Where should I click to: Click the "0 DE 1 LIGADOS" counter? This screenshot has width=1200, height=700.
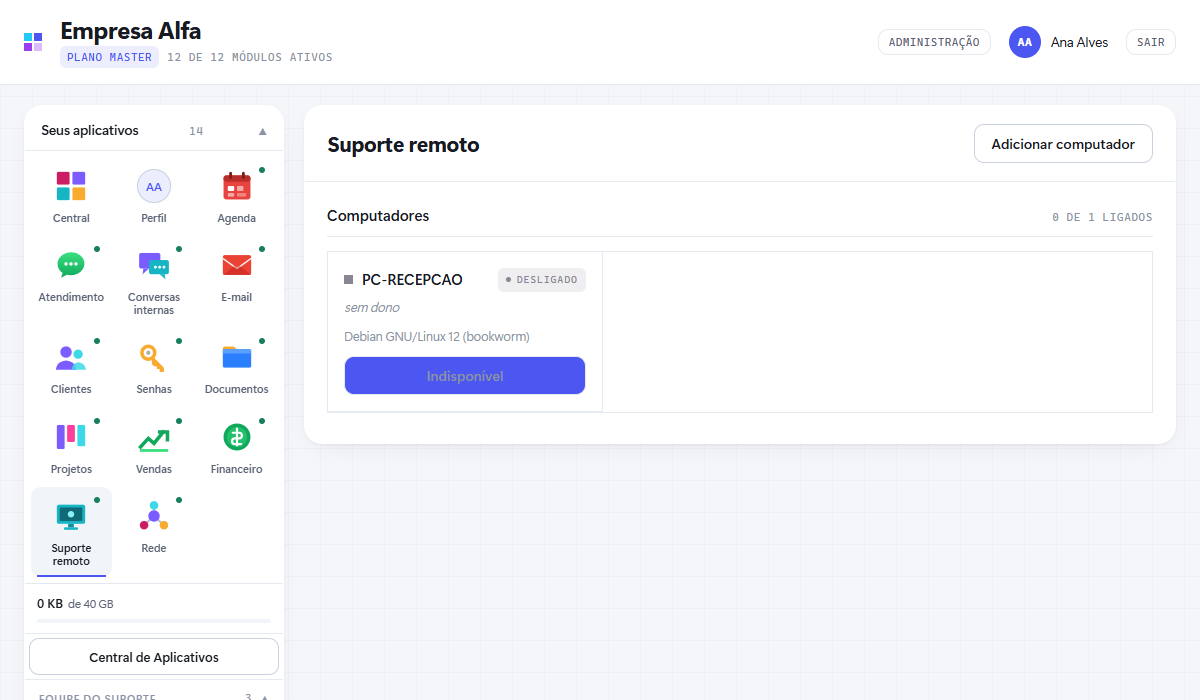point(1102,217)
